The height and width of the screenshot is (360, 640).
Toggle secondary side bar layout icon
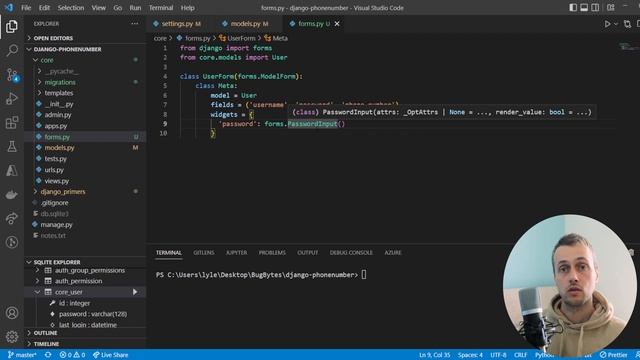pyautogui.click(x=595, y=8)
